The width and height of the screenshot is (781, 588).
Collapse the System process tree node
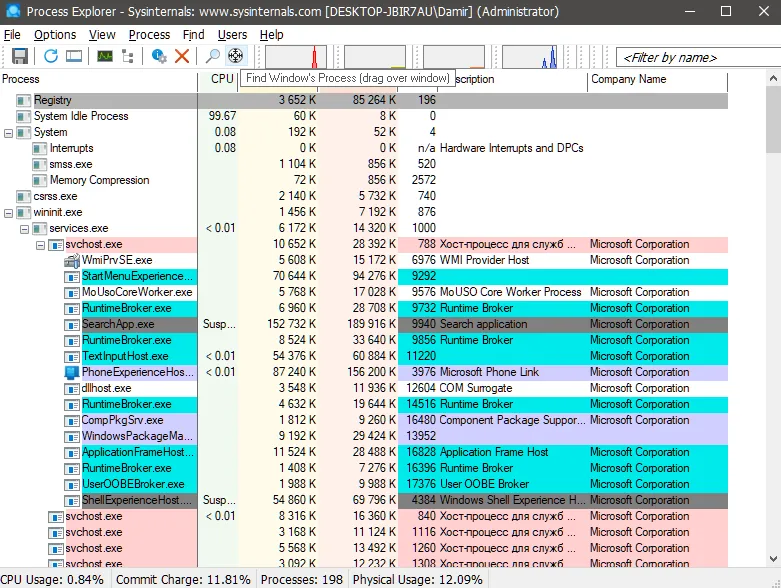pos(9,132)
